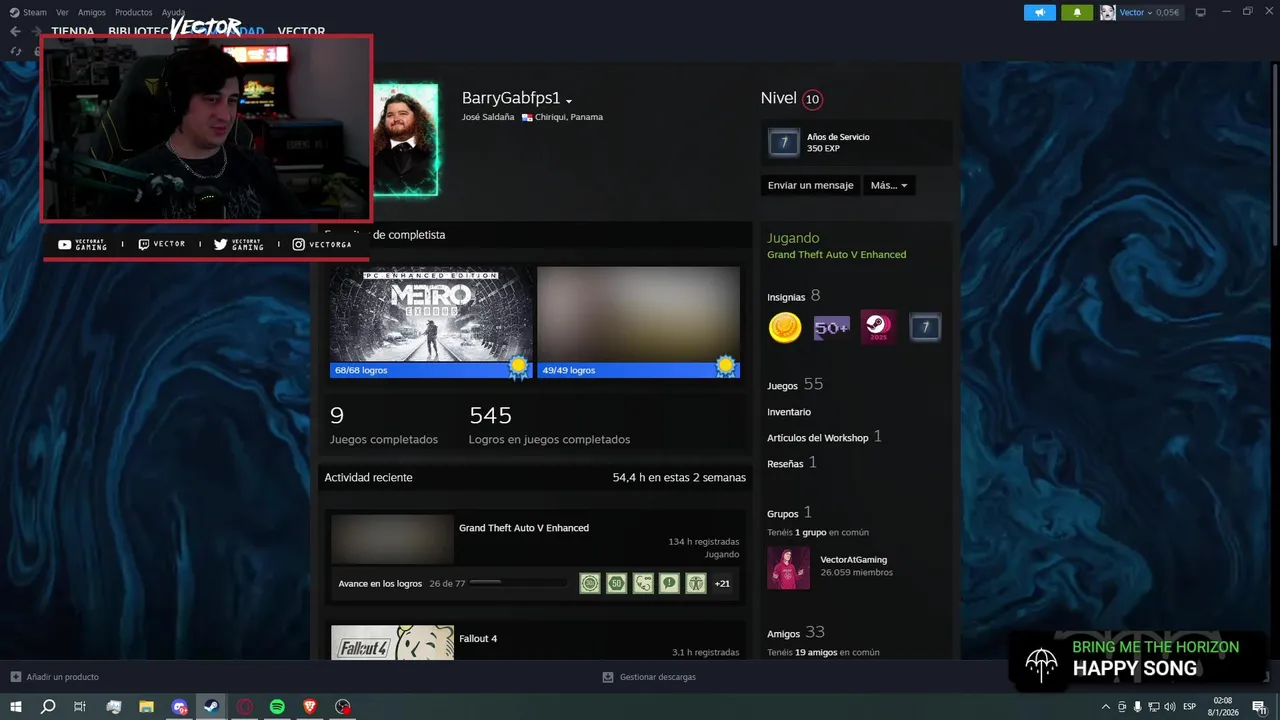This screenshot has height=720, width=1280.
Task: Open Opera GX from the taskbar
Action: coord(245,707)
